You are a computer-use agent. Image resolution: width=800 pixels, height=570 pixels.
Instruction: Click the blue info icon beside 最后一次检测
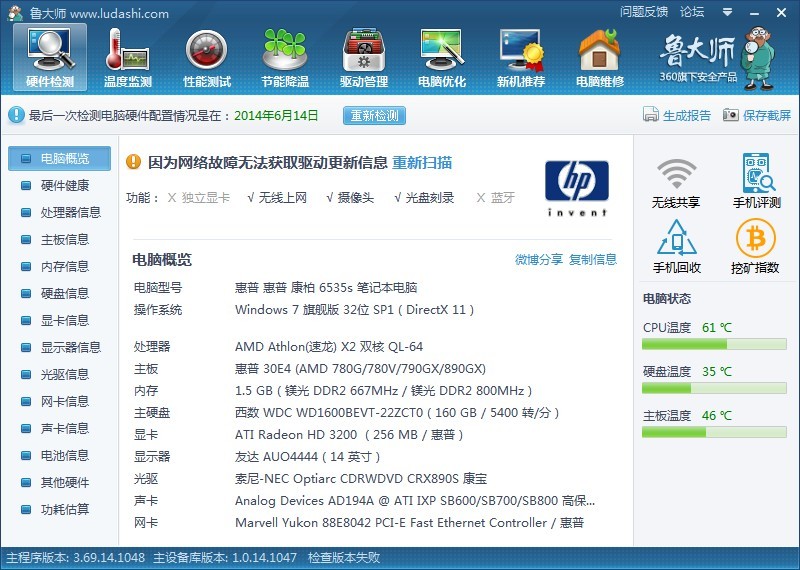pos(16,115)
